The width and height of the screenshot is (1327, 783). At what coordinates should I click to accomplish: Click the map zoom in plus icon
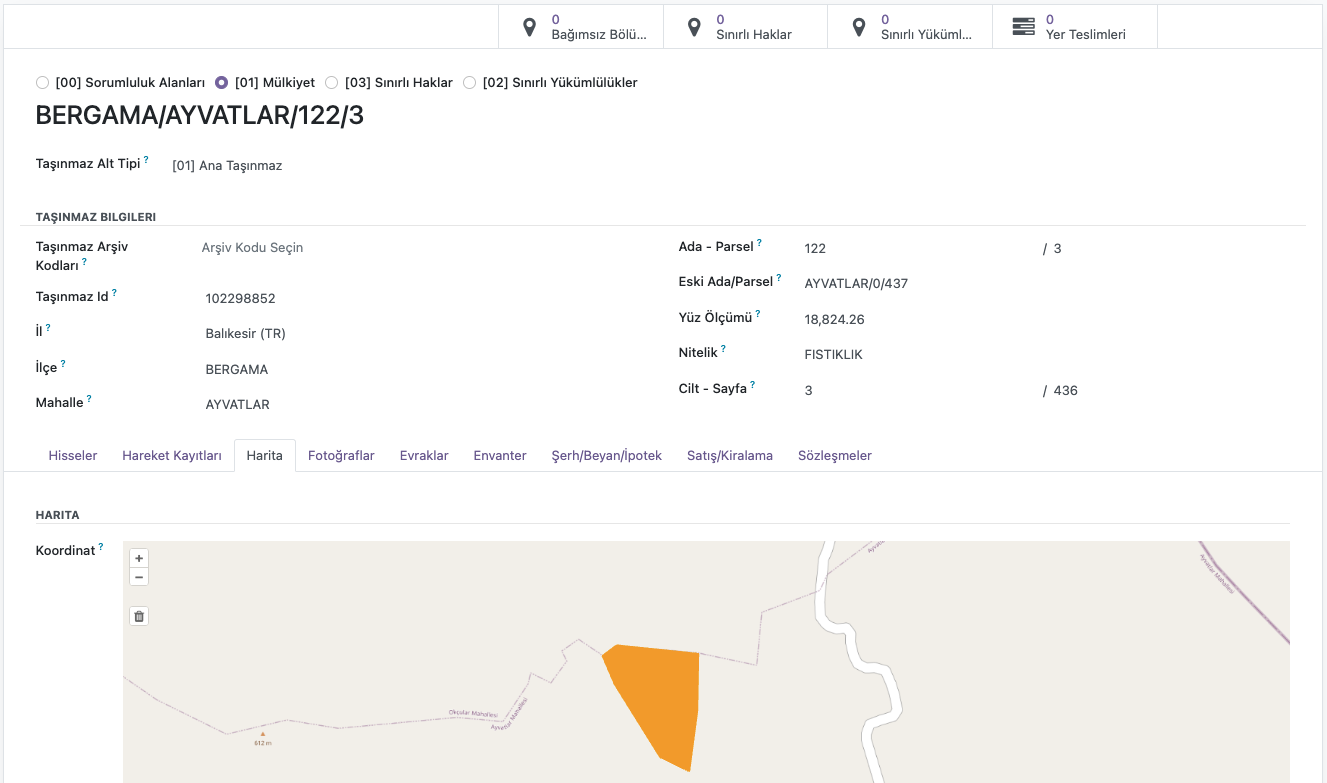pyautogui.click(x=139, y=558)
